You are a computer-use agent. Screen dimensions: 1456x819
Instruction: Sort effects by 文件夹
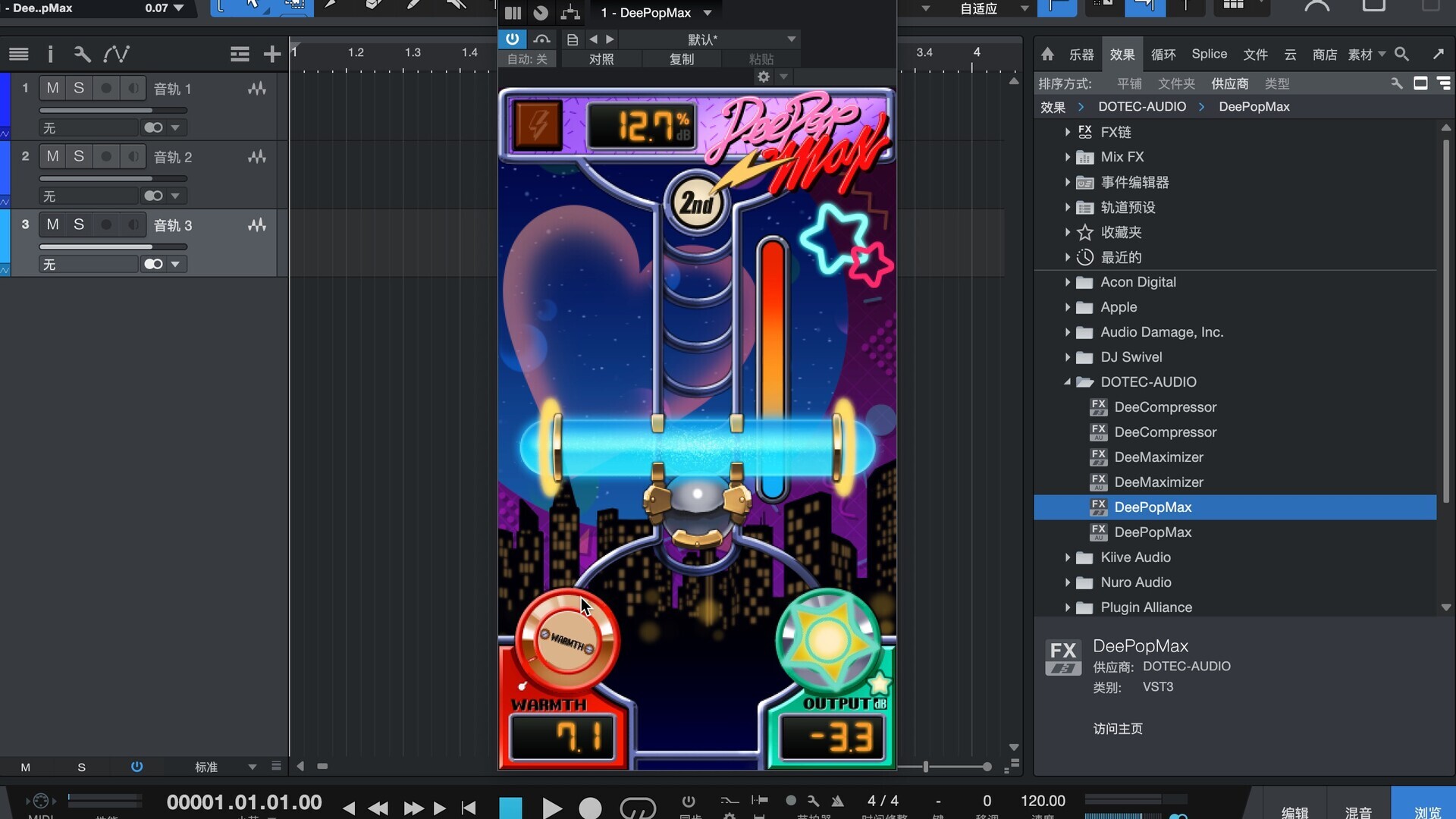[1176, 83]
